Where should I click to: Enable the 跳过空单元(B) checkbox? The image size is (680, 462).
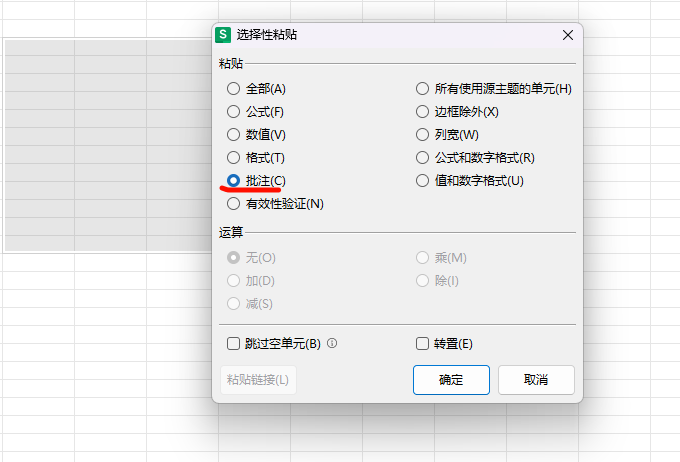pyautogui.click(x=234, y=344)
